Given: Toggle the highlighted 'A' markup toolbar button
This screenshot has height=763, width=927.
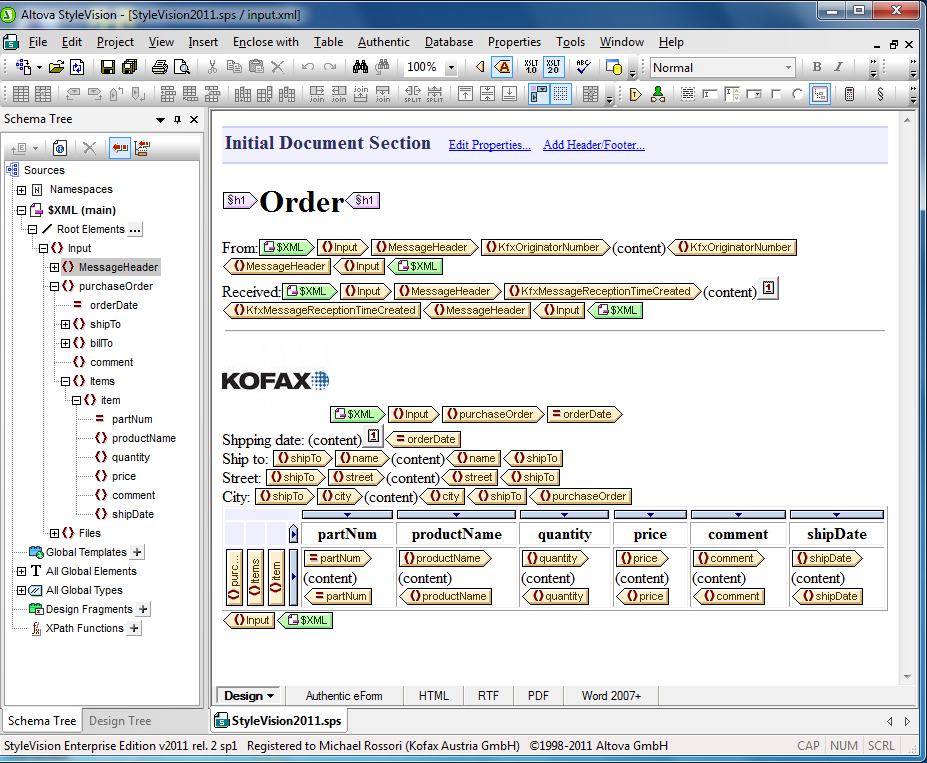Looking at the screenshot, I should (503, 67).
